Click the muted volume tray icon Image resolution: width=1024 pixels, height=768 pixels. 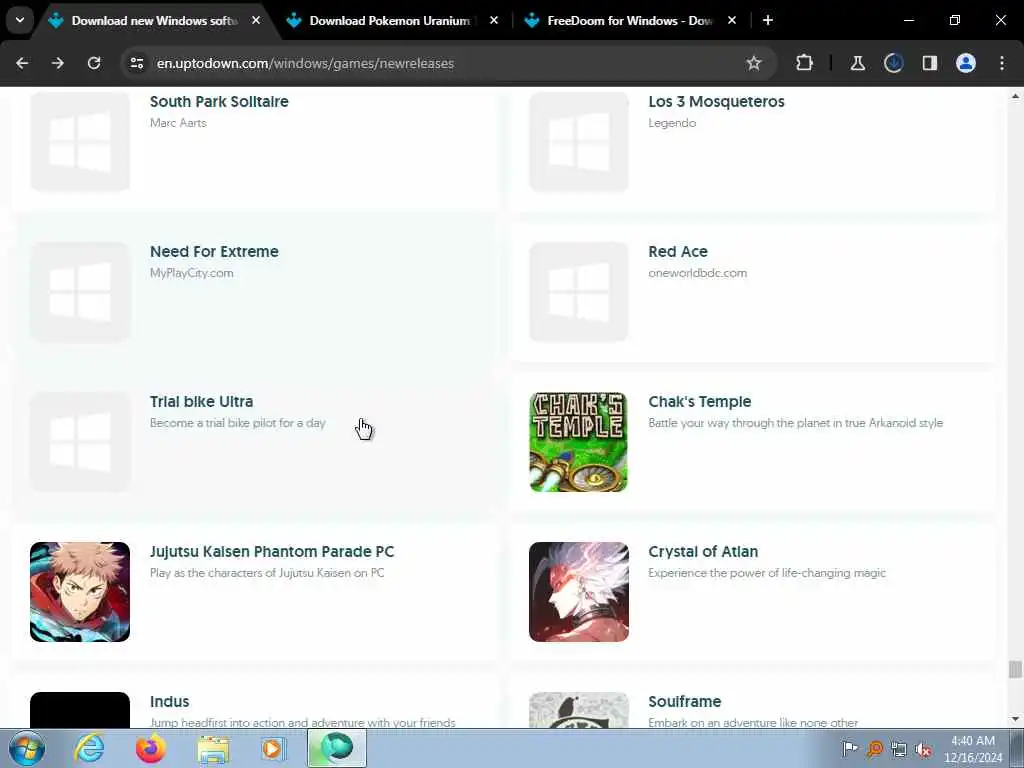click(x=923, y=749)
